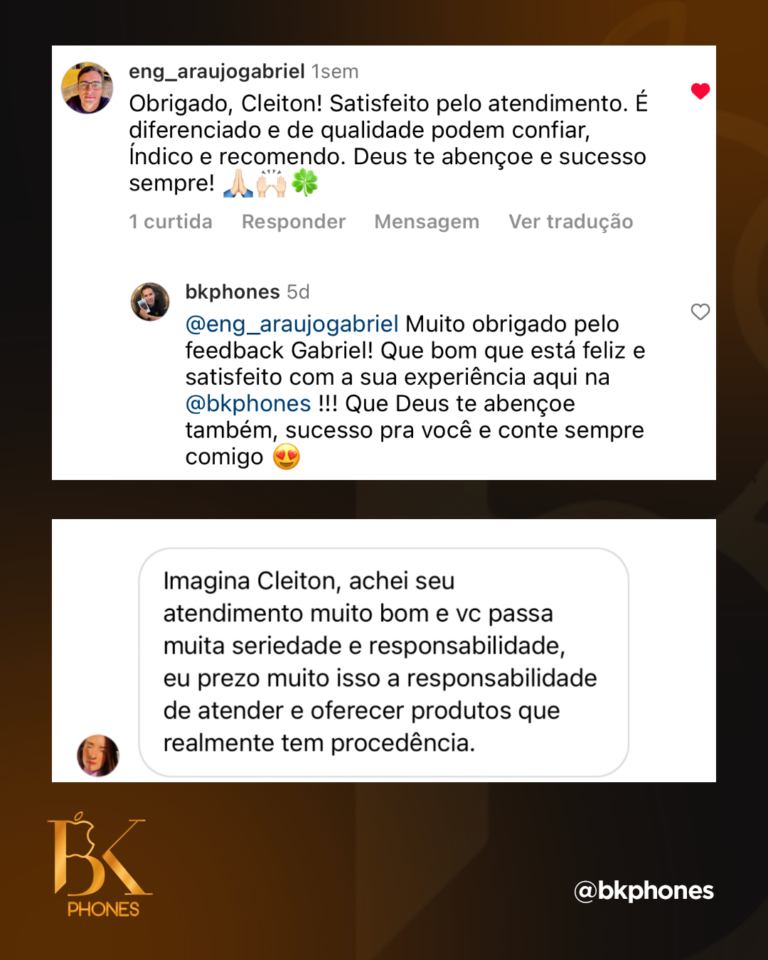Open the direct message sender's avatar
The height and width of the screenshot is (960, 768).
(98, 756)
